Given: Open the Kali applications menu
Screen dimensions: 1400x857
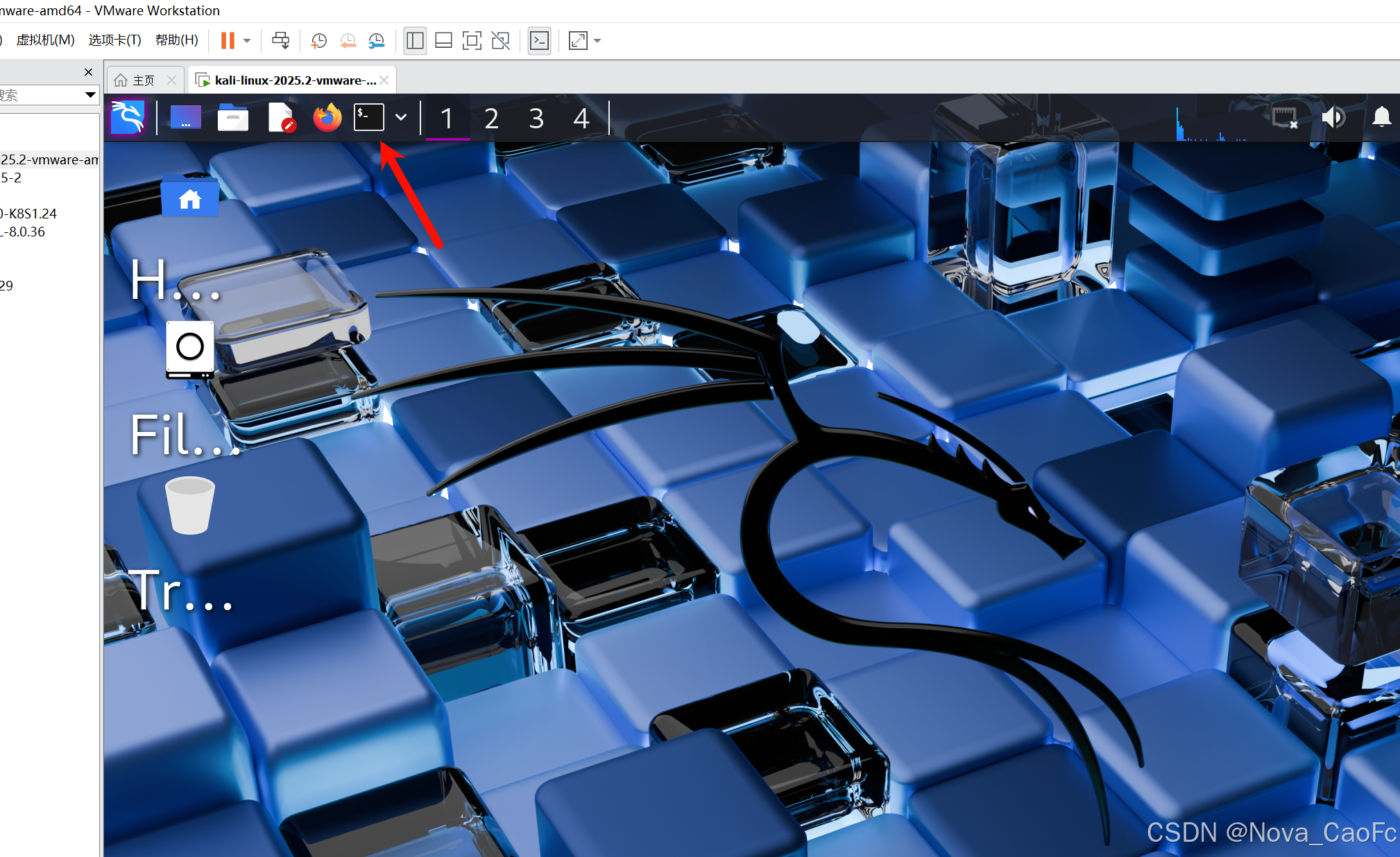Looking at the screenshot, I should point(128,117).
